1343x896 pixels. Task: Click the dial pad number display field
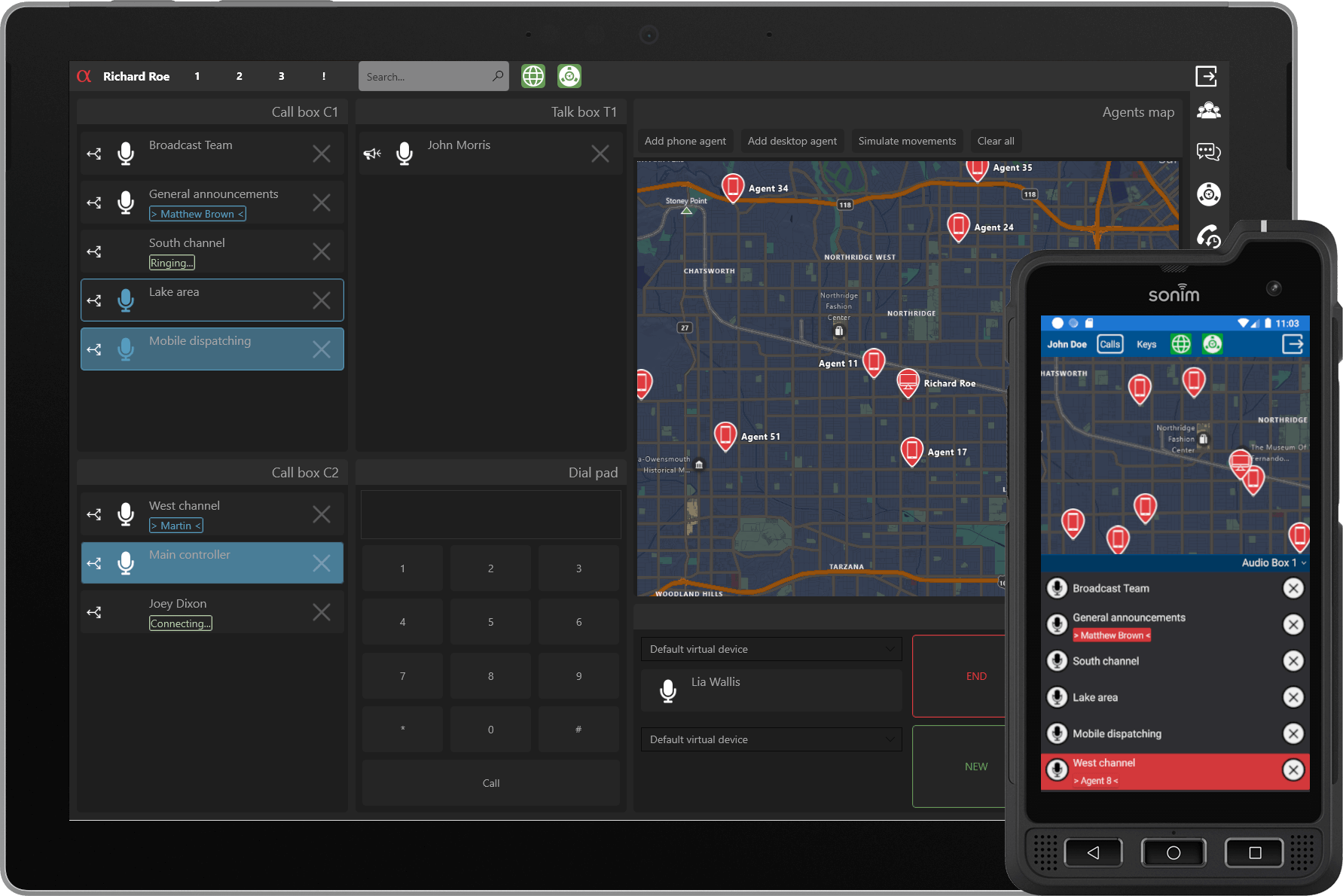click(x=491, y=514)
